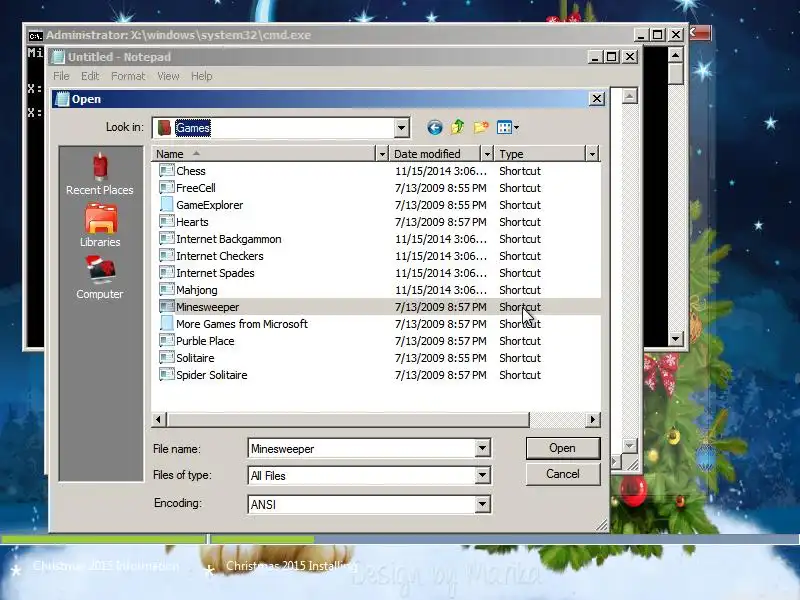Click Solitaire date '7/13/2009 8:55 PM'

(441, 358)
